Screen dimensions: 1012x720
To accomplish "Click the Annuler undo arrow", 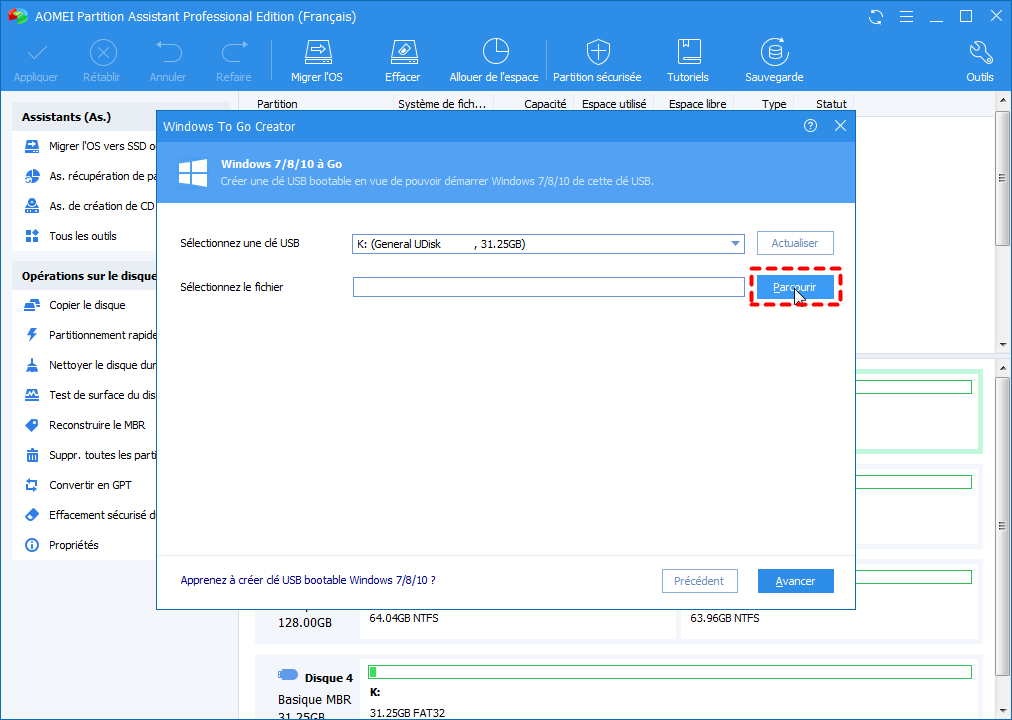I will pyautogui.click(x=168, y=53).
